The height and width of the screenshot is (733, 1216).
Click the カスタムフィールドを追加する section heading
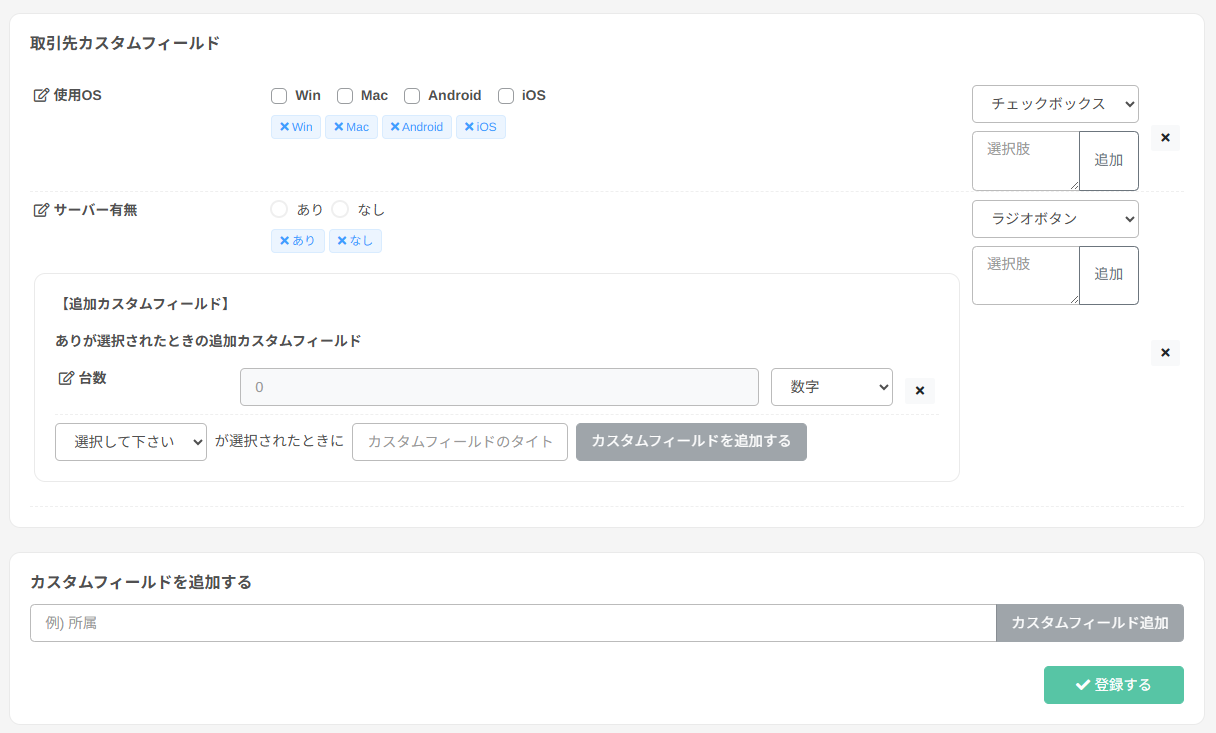tap(141, 582)
